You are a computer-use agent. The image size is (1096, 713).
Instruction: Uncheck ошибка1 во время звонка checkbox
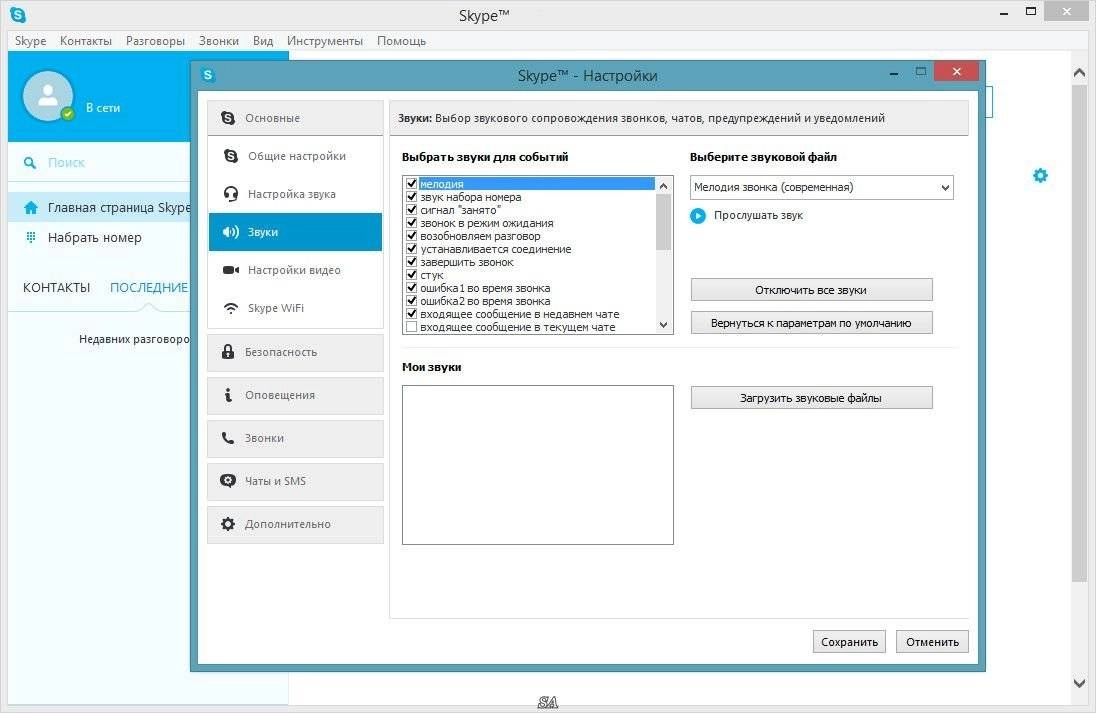[x=412, y=288]
